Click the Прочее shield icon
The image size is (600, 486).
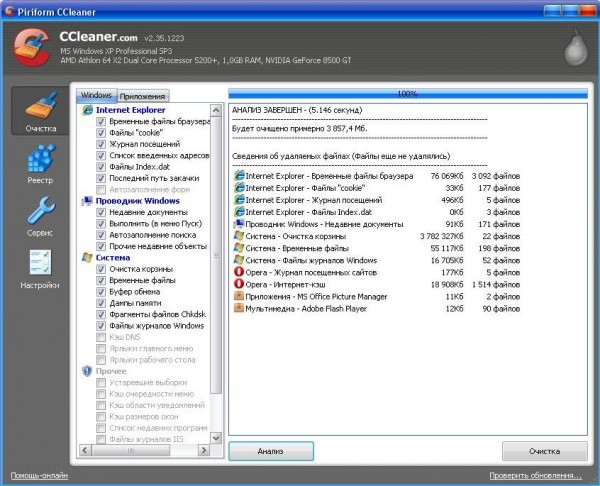coord(88,371)
